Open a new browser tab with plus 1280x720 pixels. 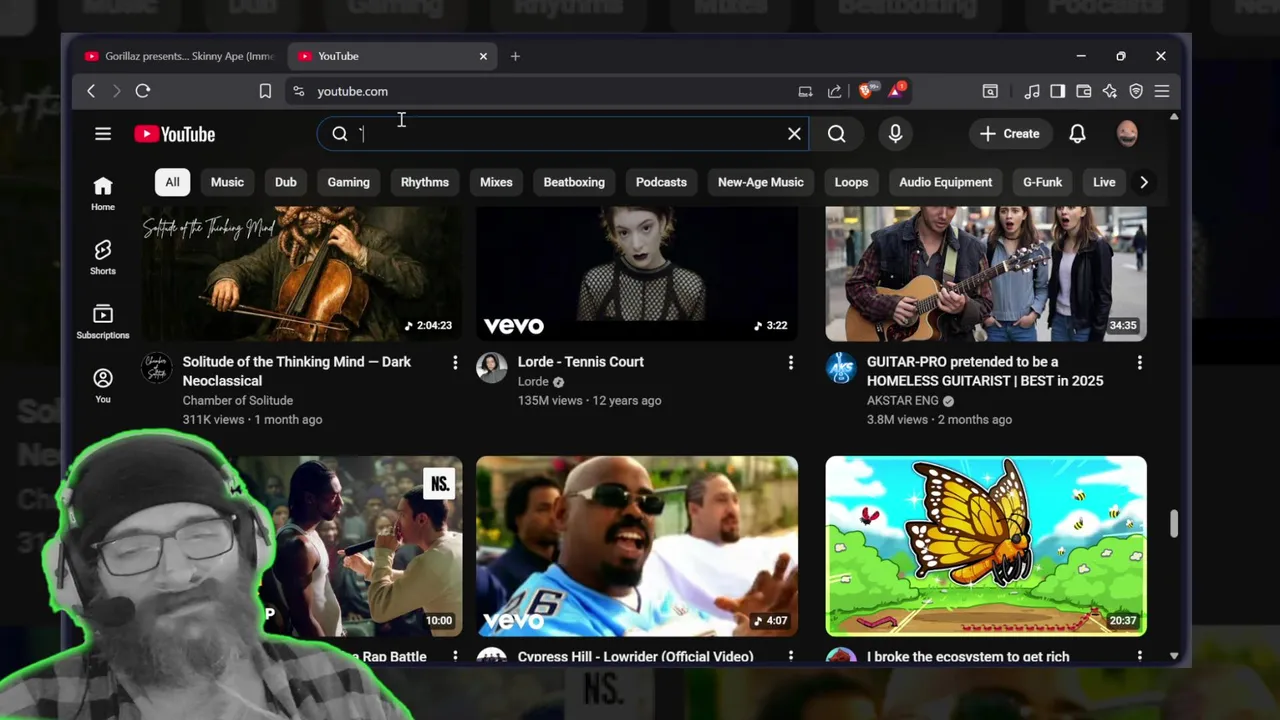click(515, 56)
